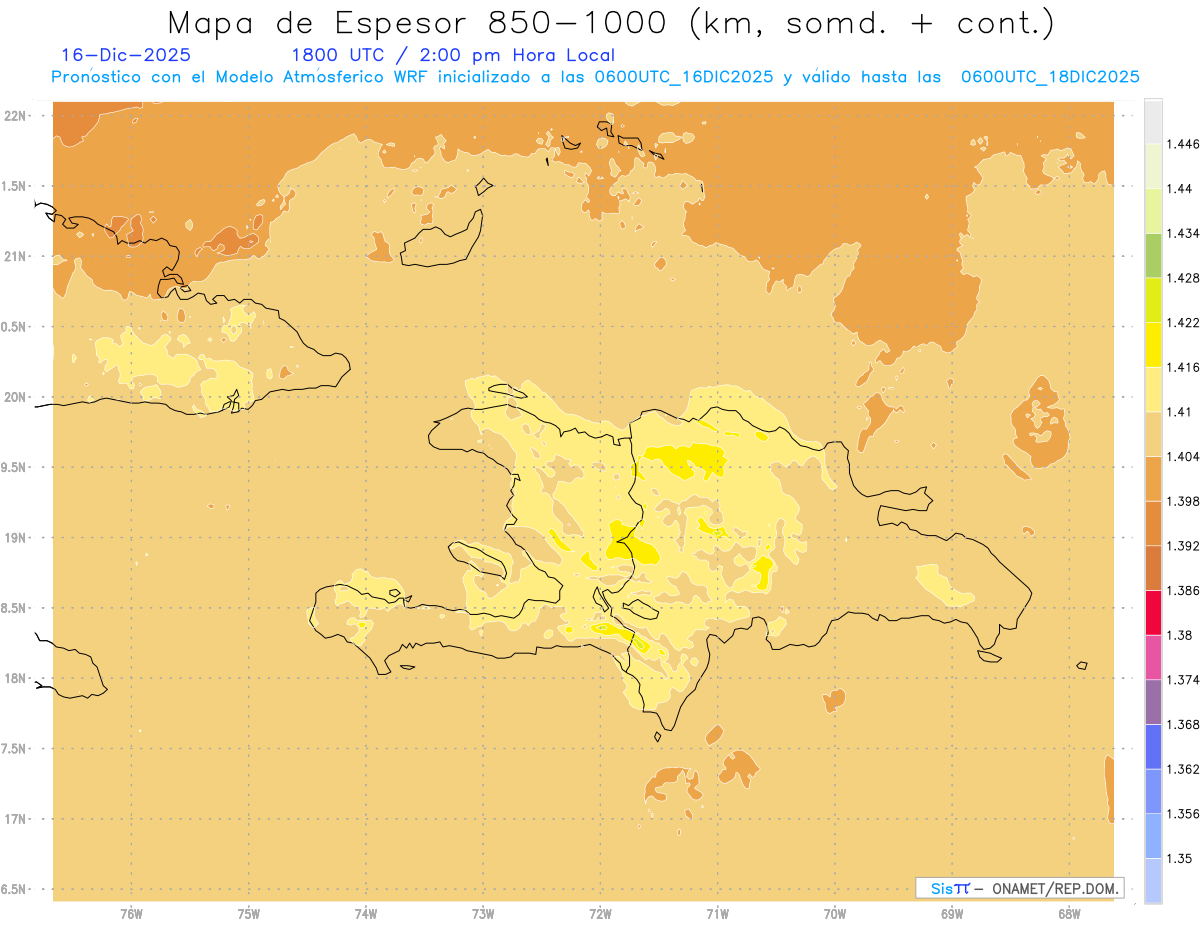Click the time label '1800 UTC / 2:00 pm Hora Local'
The image size is (1200, 927).
click(453, 56)
